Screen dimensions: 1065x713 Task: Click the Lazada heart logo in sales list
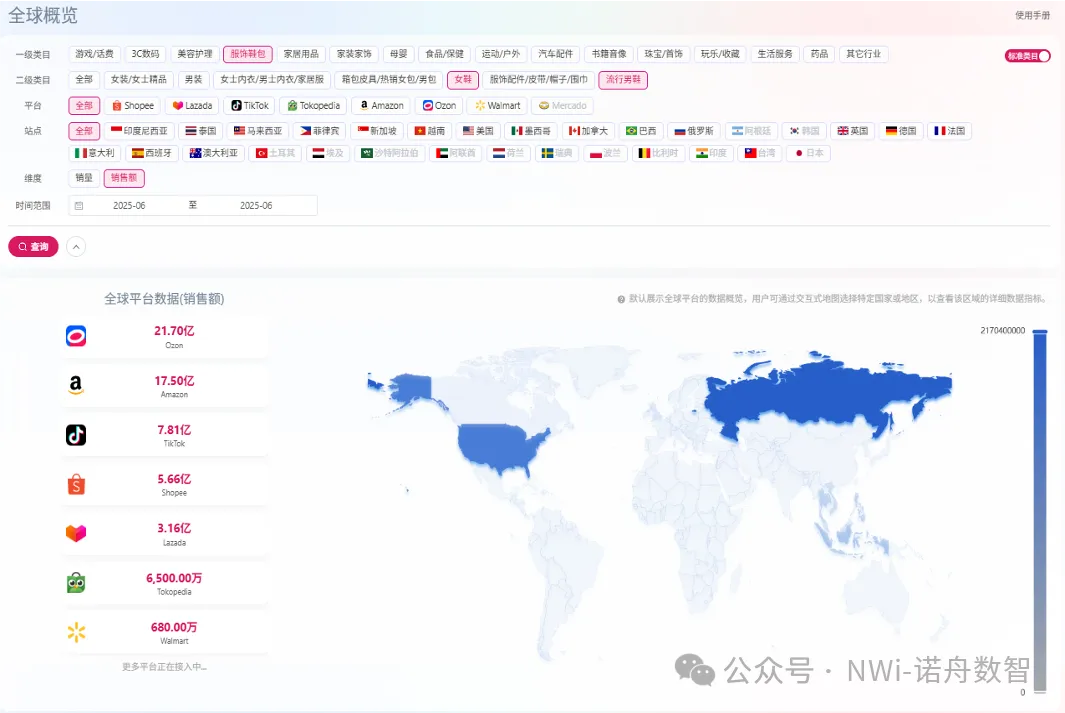[x=76, y=533]
